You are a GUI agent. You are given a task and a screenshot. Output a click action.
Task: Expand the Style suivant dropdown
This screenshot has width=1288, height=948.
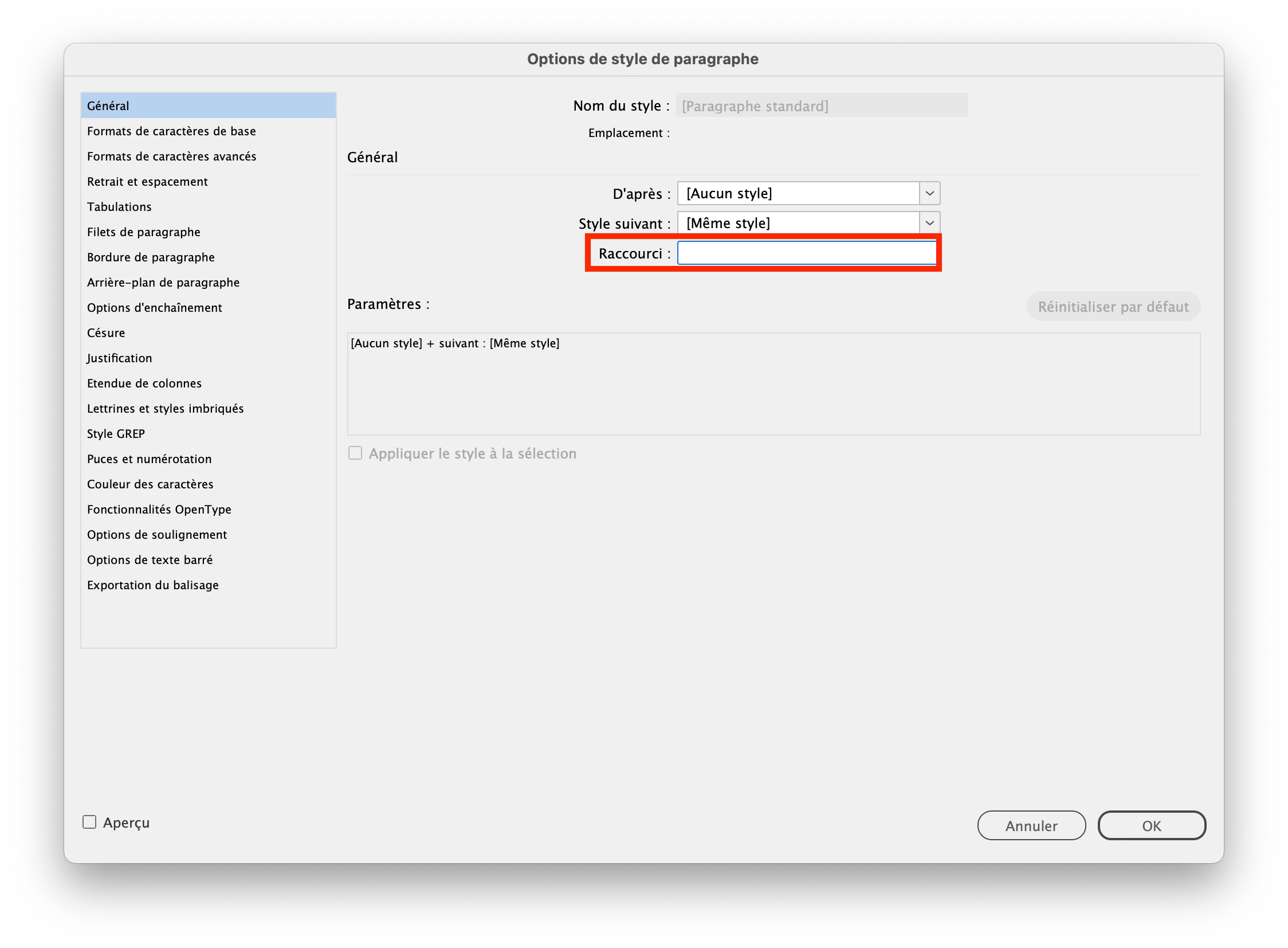click(929, 223)
